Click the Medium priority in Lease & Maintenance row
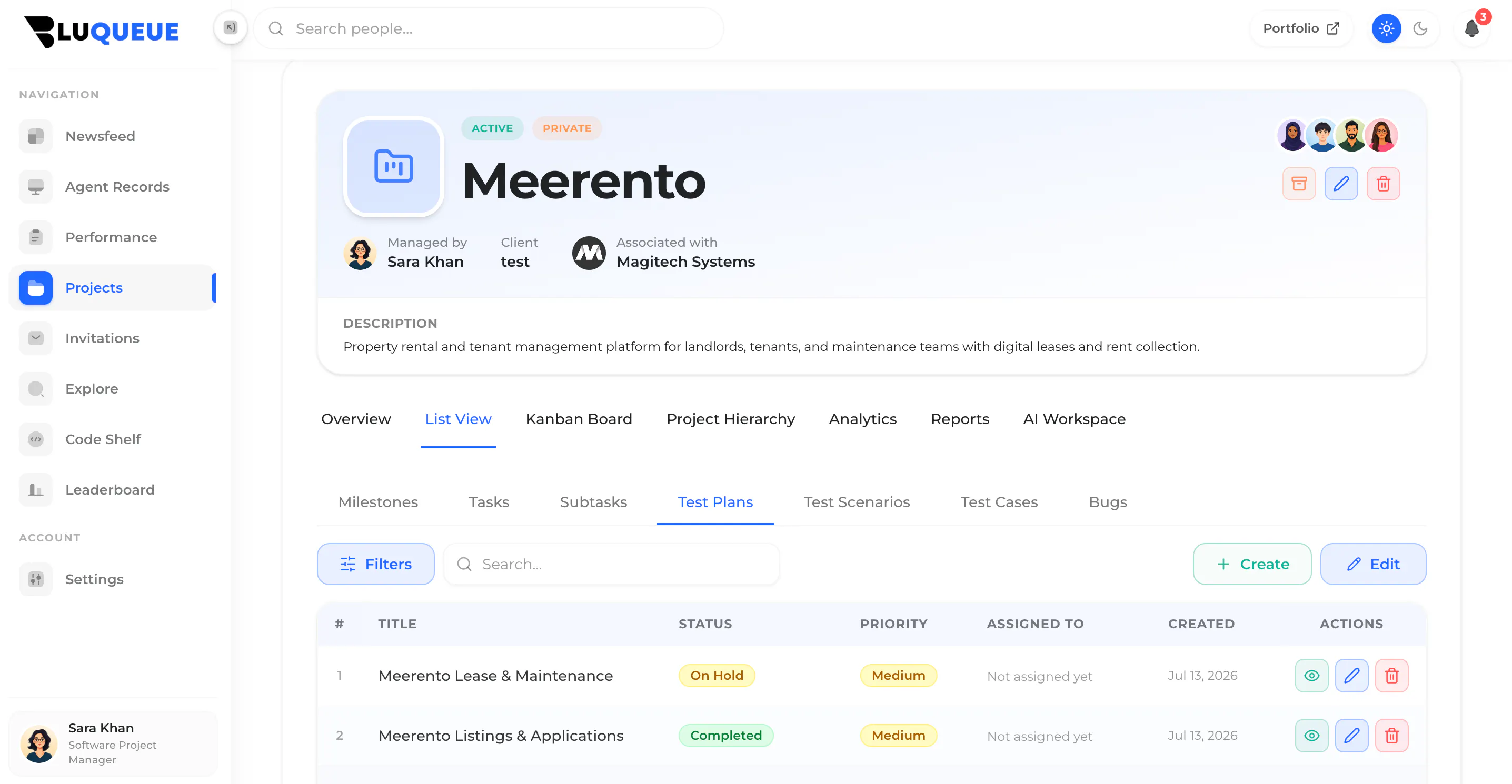The height and width of the screenshot is (784, 1512). coord(898,676)
